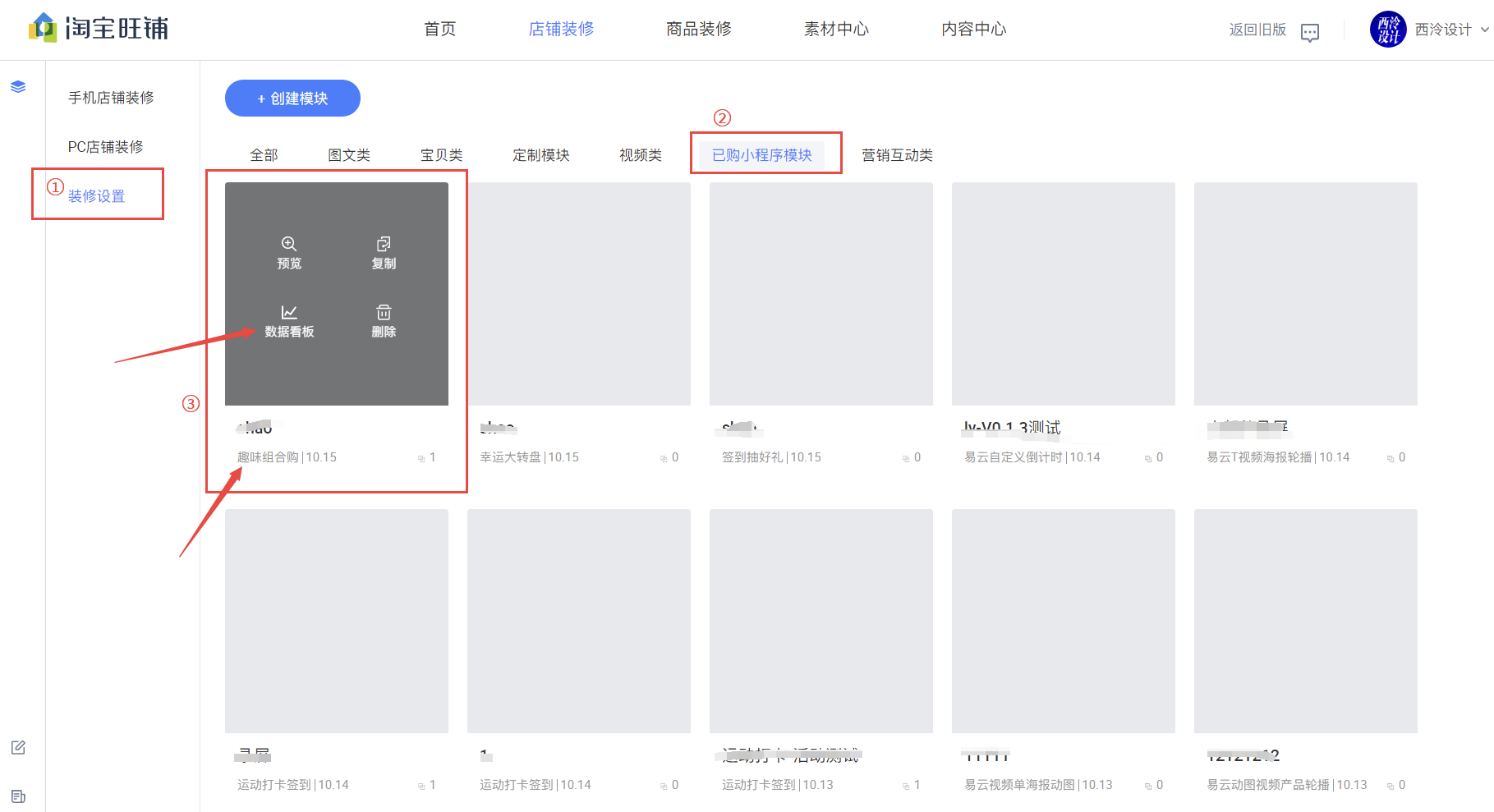Expand the 西泠设计 account dropdown arrow
The height and width of the screenshot is (812, 1494).
tap(1484, 30)
